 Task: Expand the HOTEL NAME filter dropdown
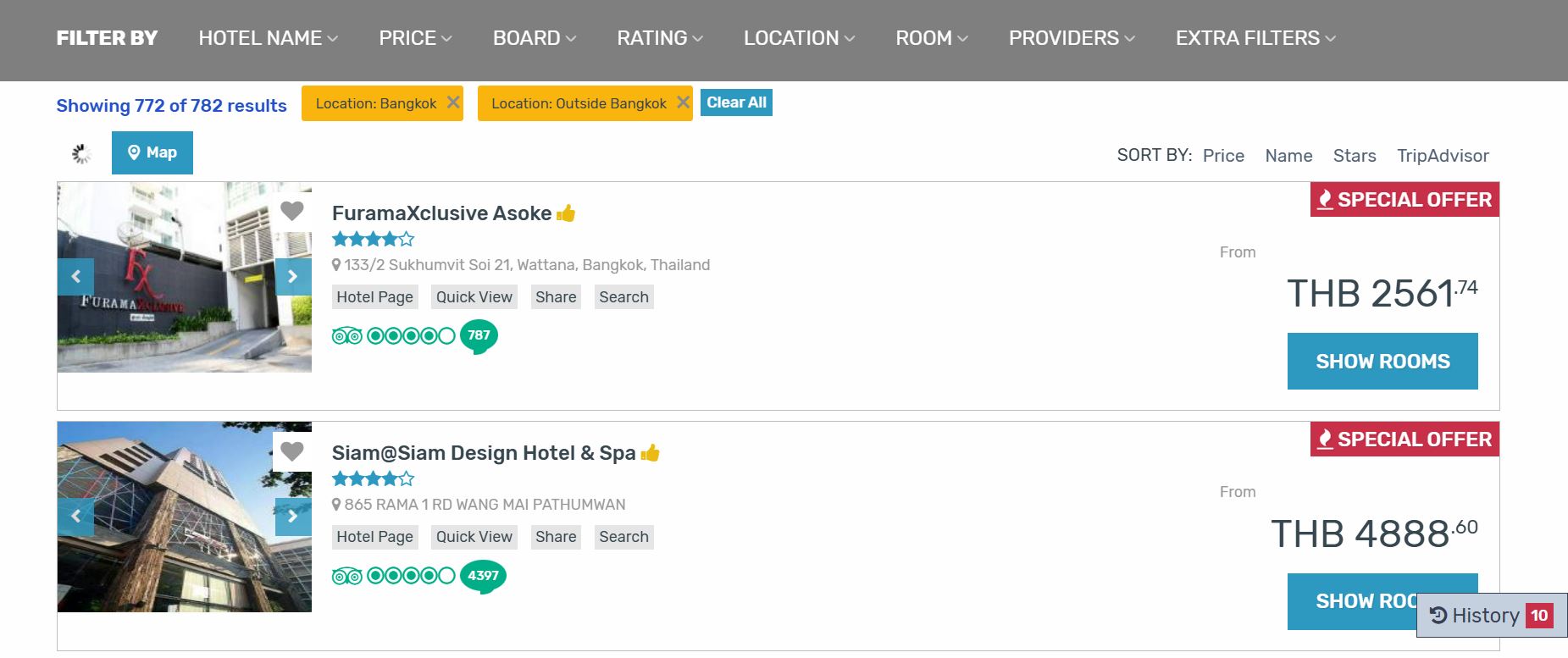268,38
